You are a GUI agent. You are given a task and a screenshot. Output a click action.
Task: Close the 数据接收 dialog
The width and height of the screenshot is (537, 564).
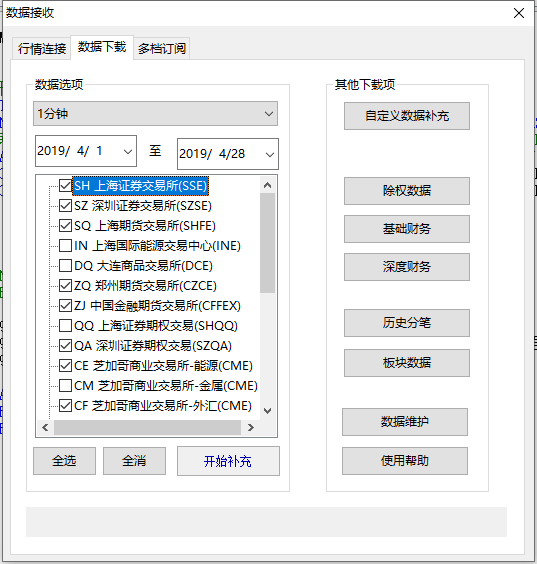[x=519, y=13]
